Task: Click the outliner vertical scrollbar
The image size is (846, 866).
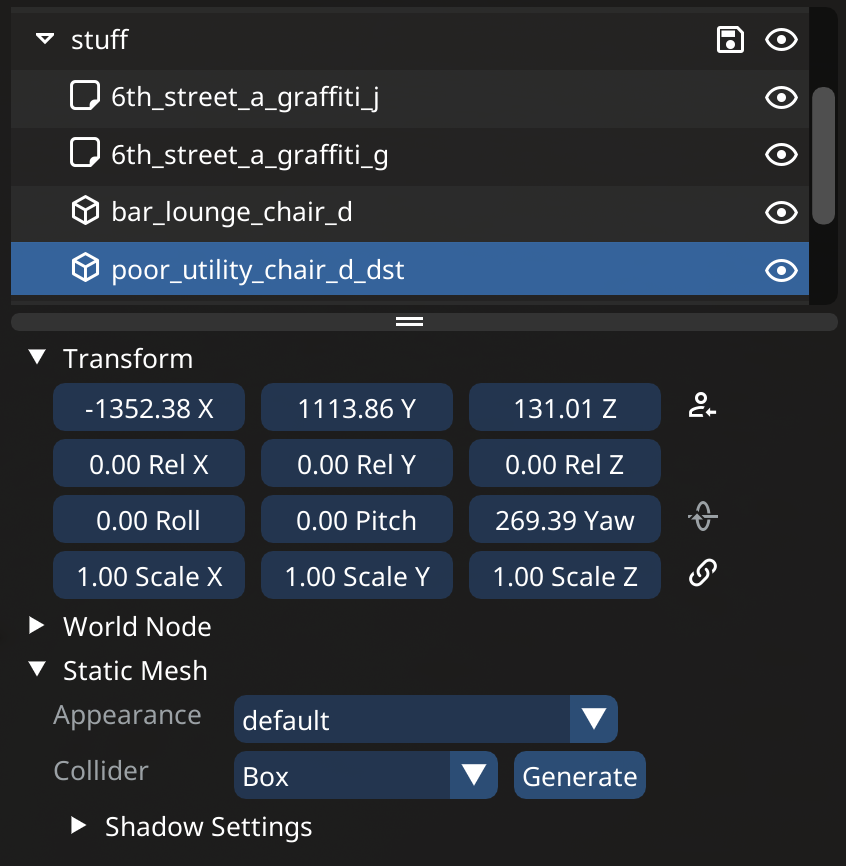Action: click(823, 155)
